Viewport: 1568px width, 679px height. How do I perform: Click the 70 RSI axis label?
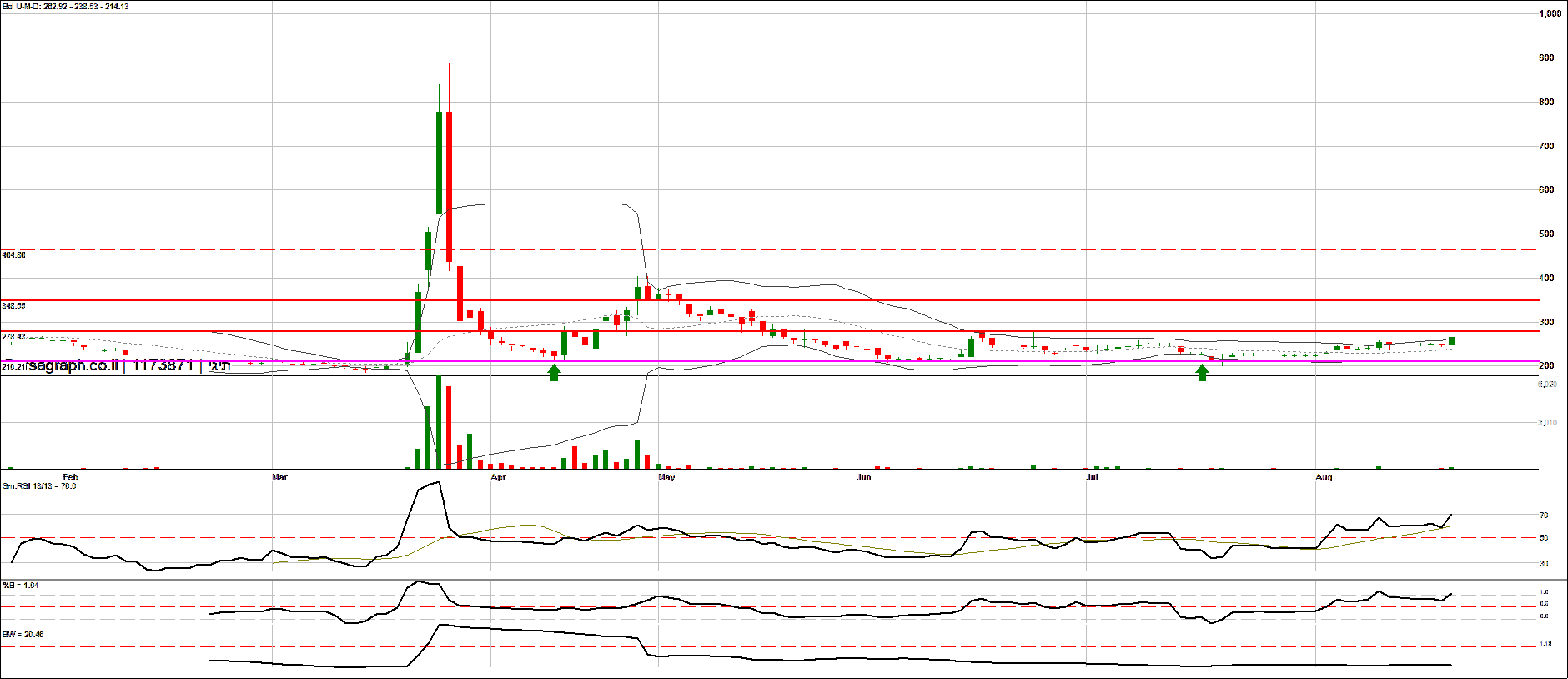tap(1544, 516)
